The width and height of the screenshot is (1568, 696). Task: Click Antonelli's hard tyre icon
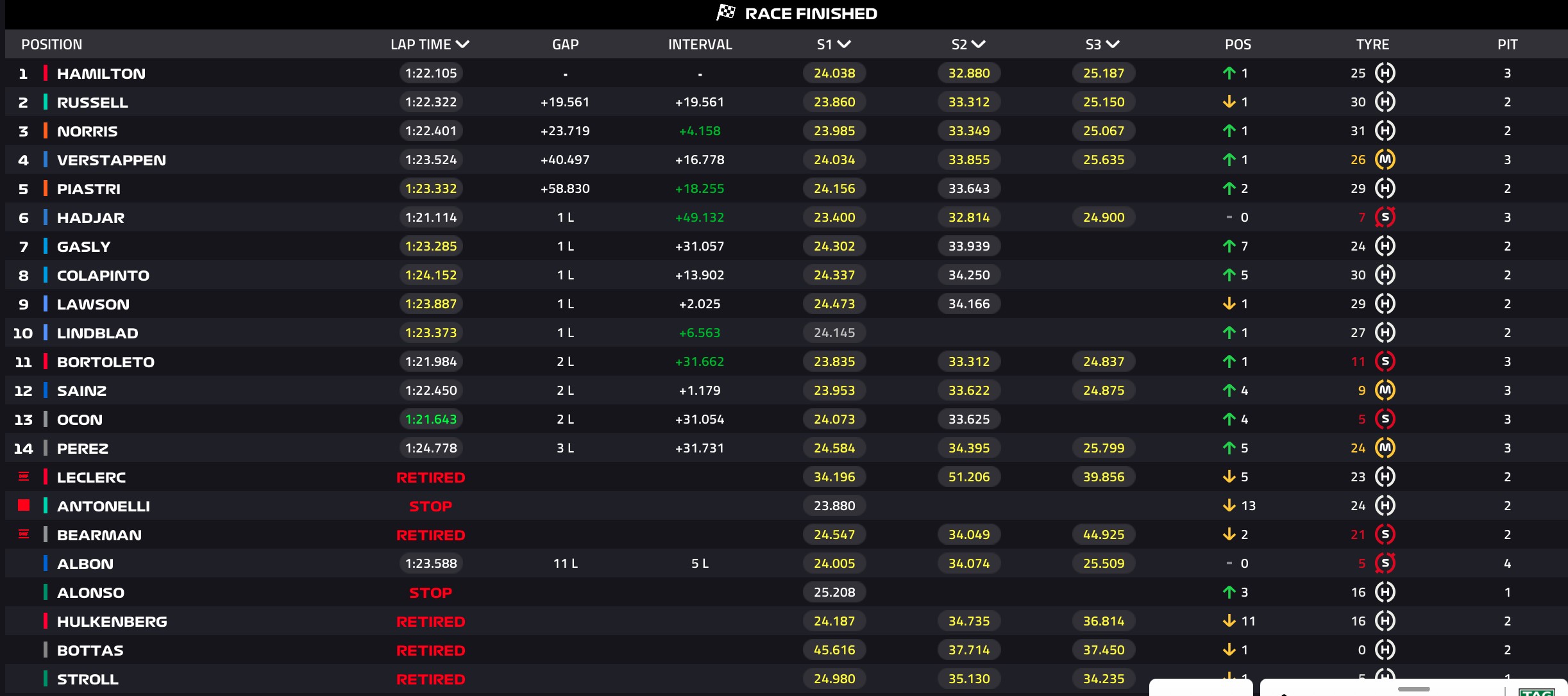tap(1385, 506)
